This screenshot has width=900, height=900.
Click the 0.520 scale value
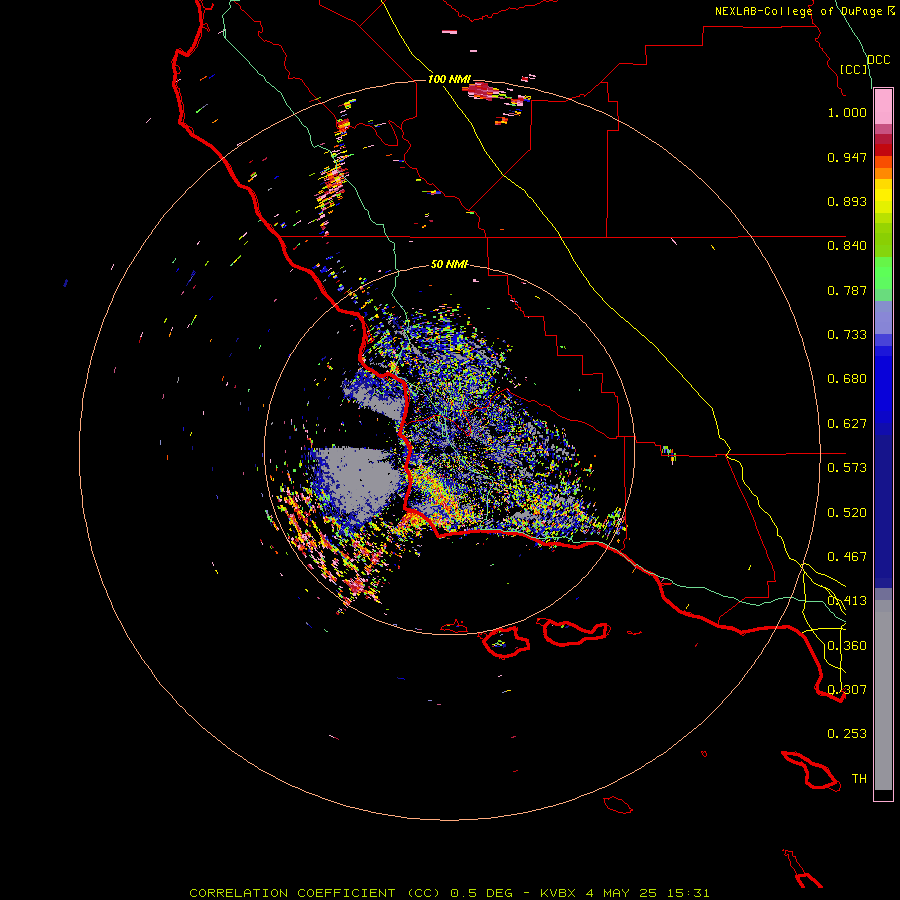click(847, 513)
